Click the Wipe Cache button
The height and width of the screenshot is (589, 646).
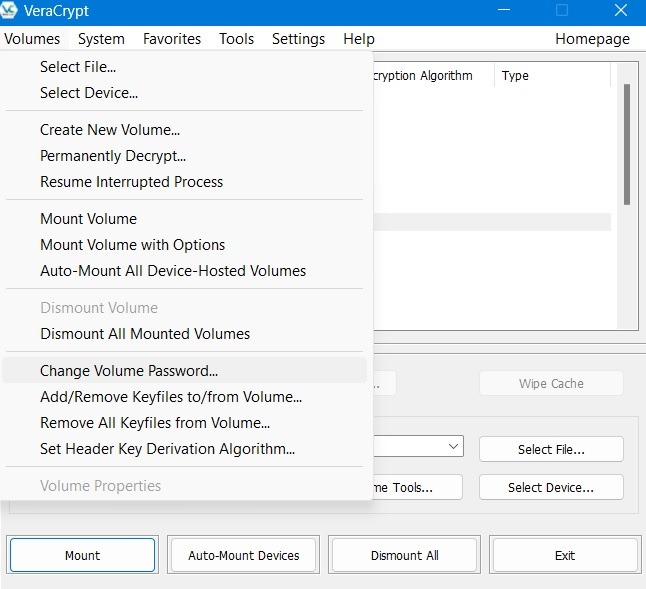(x=551, y=383)
